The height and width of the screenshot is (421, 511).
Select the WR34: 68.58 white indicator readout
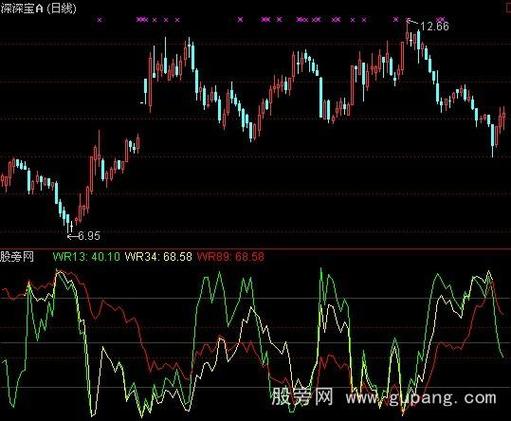pos(158,257)
